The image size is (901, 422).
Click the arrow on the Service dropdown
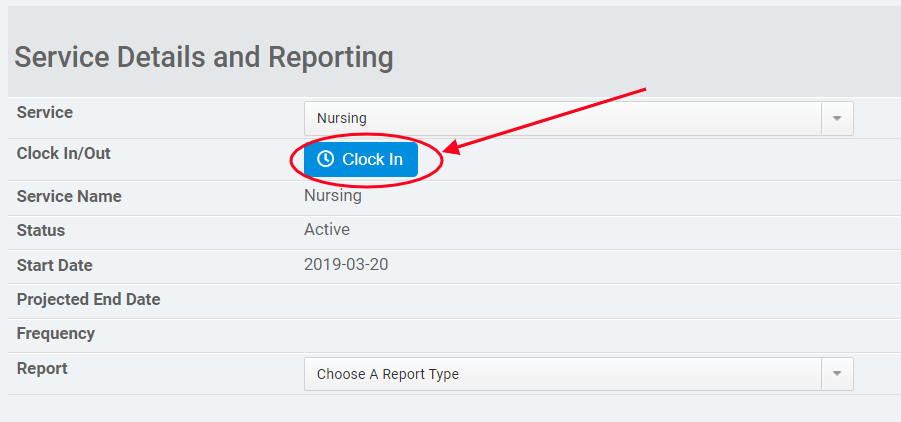pos(837,118)
